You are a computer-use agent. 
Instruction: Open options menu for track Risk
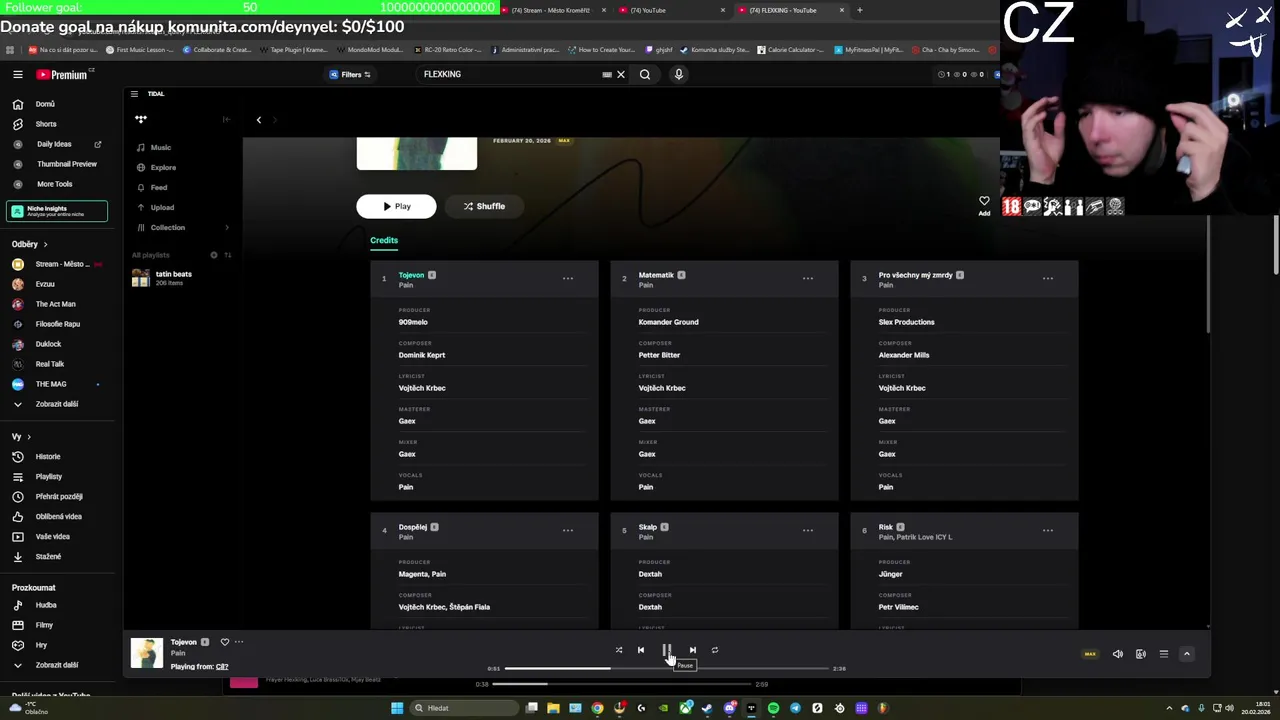coord(1048,530)
